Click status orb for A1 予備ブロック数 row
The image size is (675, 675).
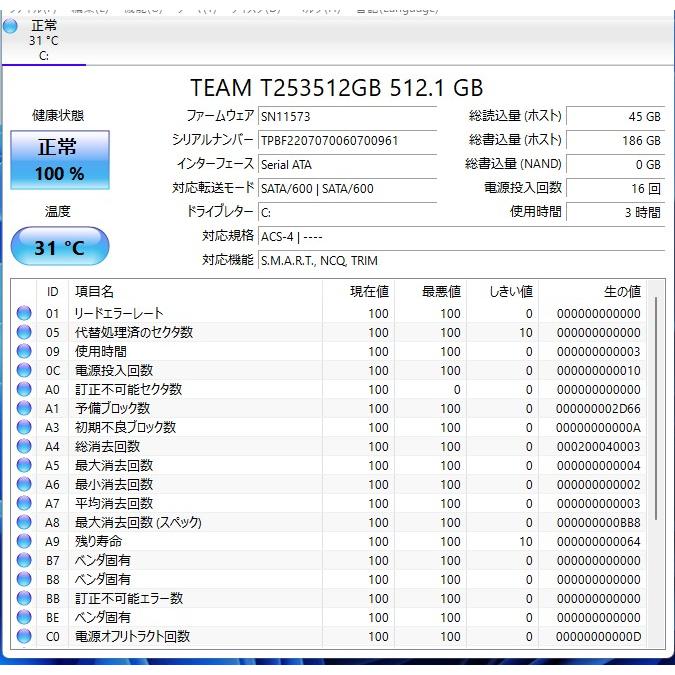click(24, 408)
